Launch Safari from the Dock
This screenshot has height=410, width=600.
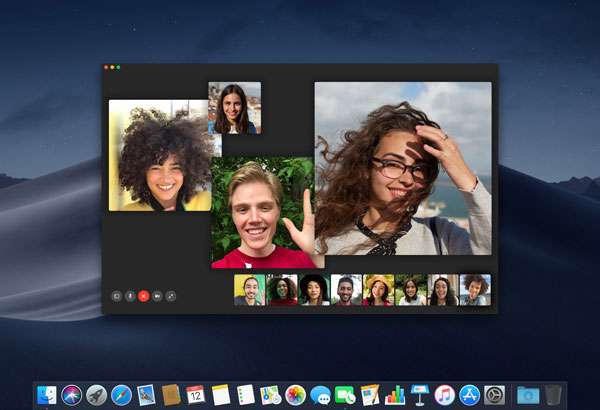(x=122, y=395)
